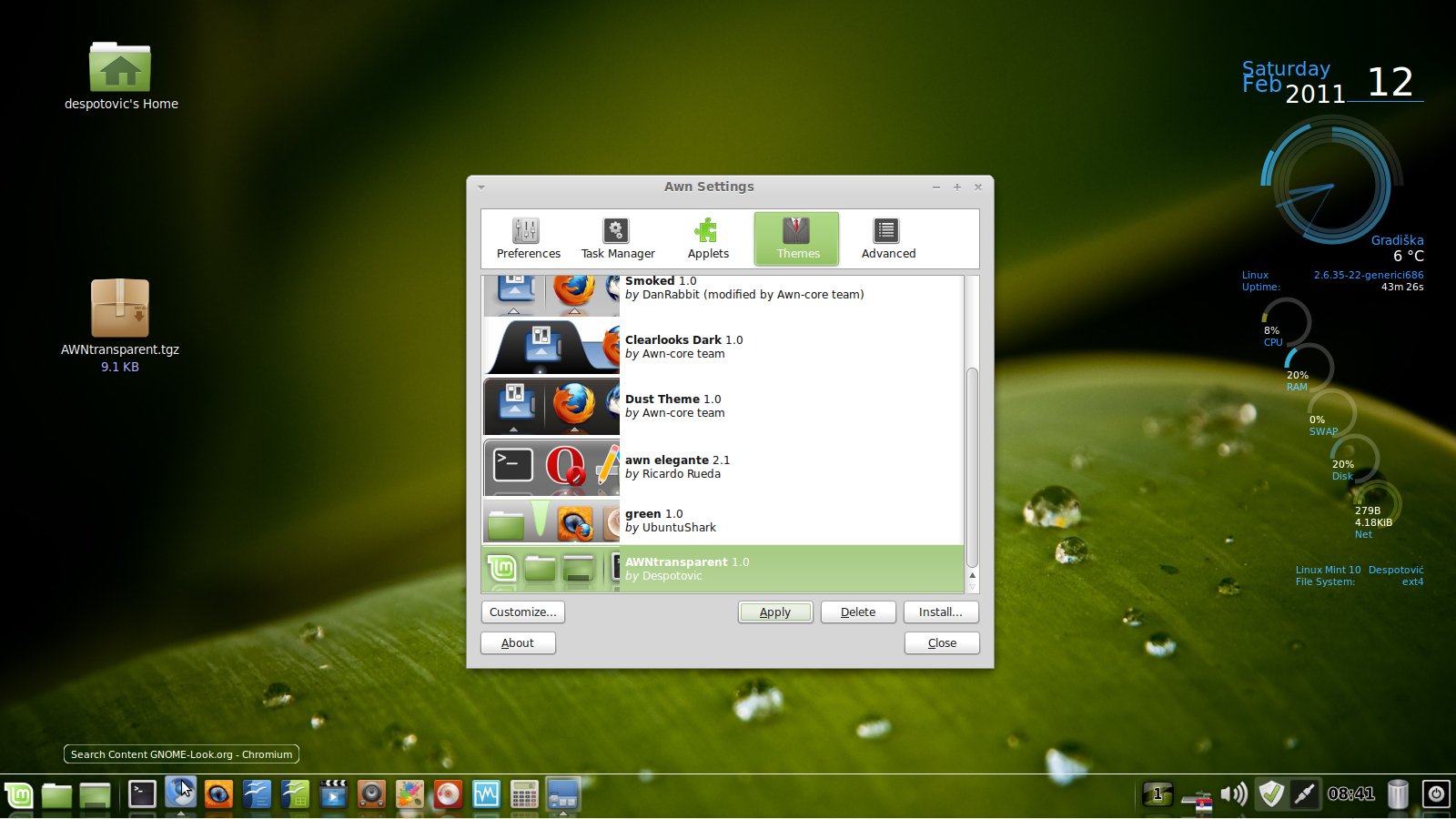Click the Delete theme button
This screenshot has height=819, width=1456.
click(858, 612)
